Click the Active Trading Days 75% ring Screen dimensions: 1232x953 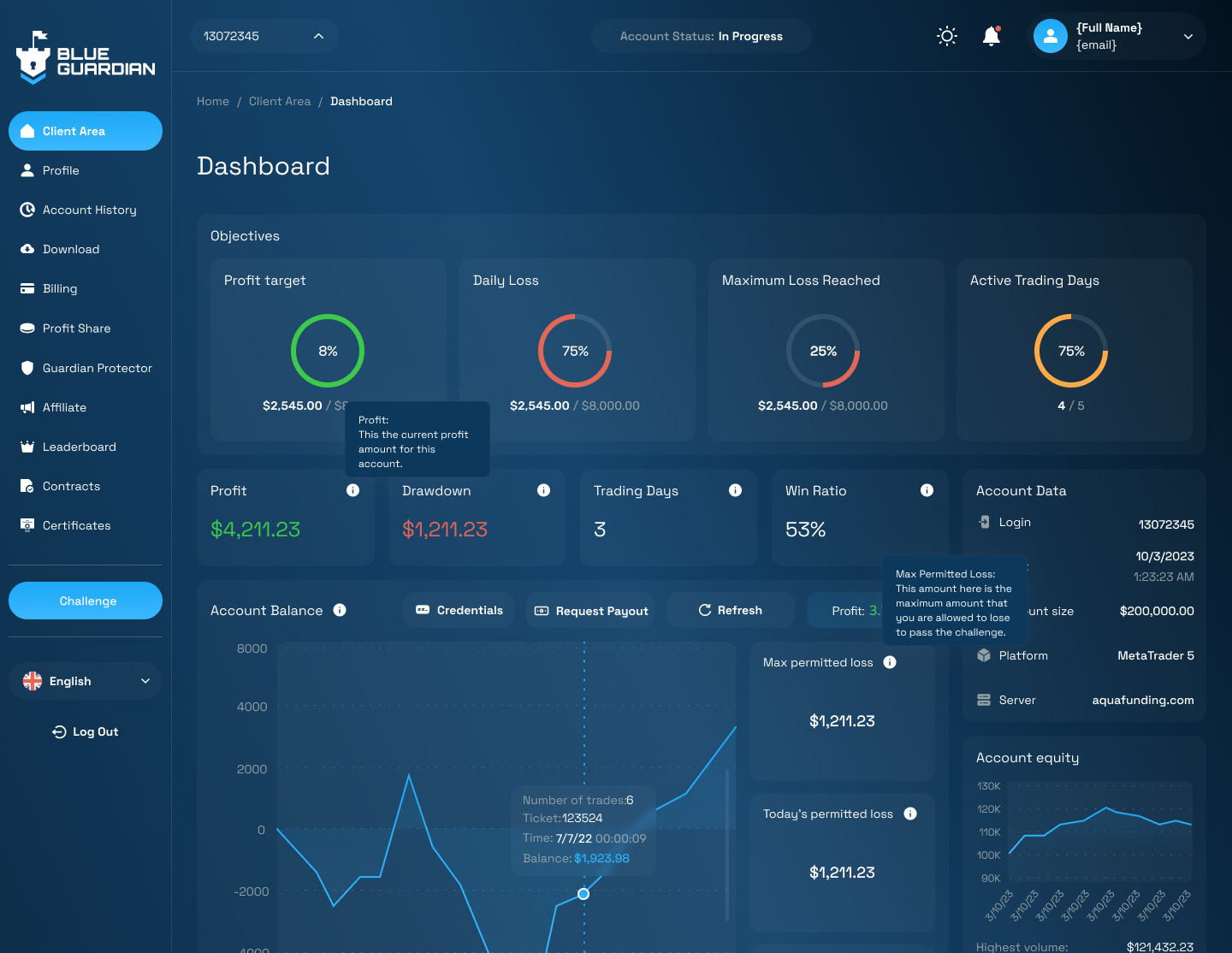pos(1071,351)
